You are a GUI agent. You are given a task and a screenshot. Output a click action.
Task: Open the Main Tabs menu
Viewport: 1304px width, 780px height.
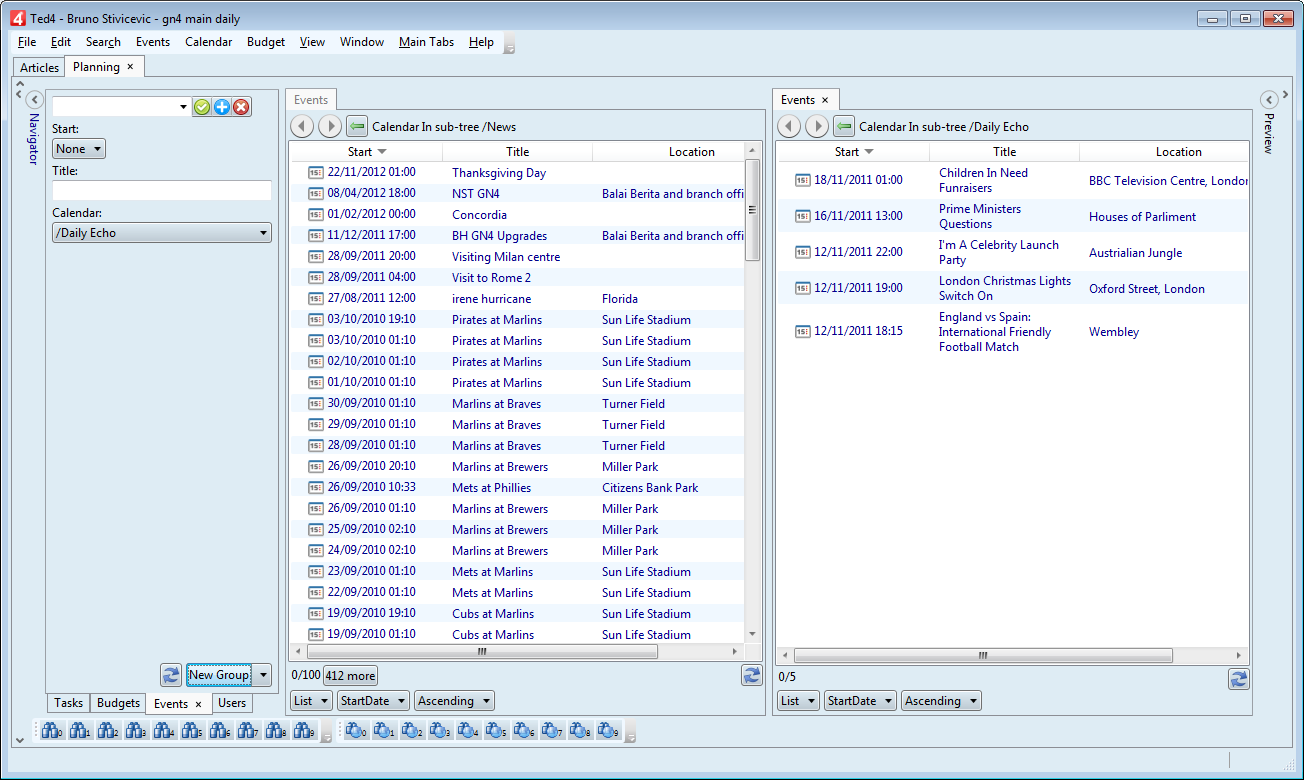pyautogui.click(x=426, y=42)
